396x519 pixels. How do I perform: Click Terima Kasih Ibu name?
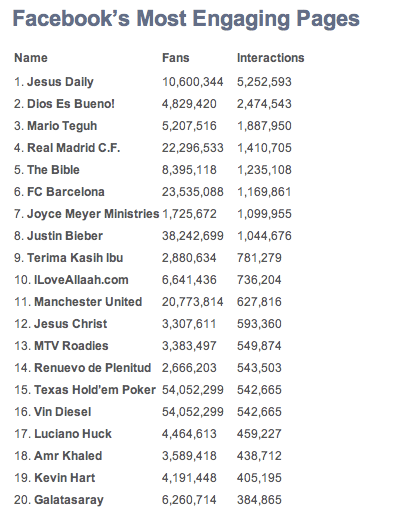click(x=75, y=258)
